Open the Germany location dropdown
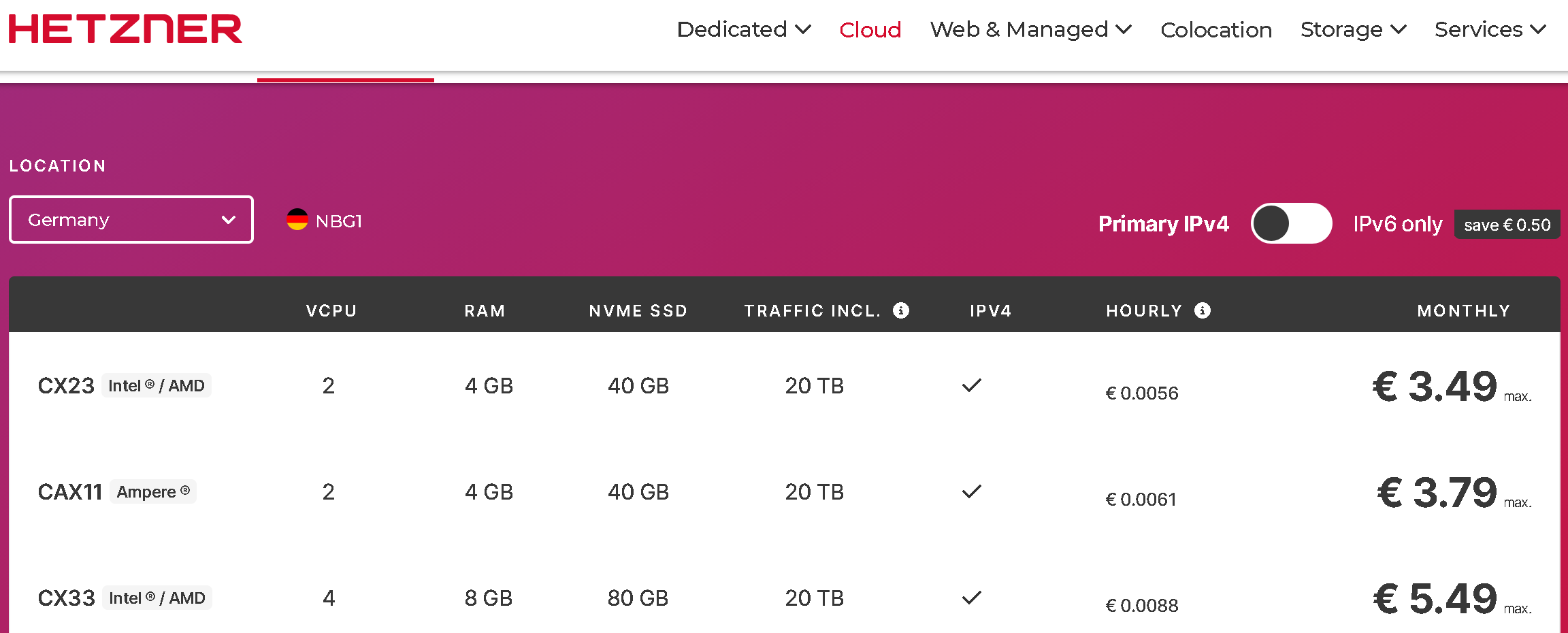Image resolution: width=1568 pixels, height=633 pixels. (x=131, y=220)
